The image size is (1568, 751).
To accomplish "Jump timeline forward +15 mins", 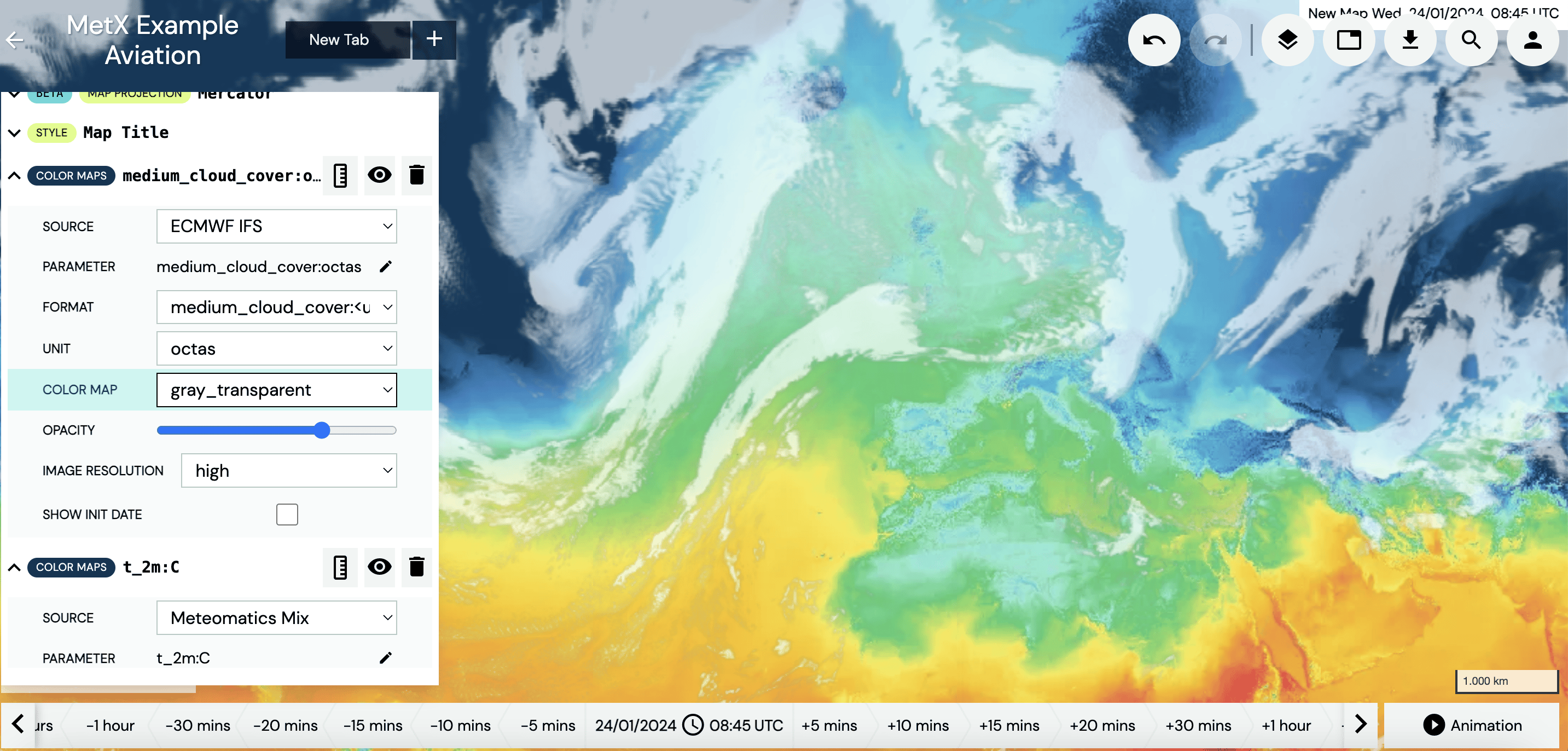I will pos(1009,725).
